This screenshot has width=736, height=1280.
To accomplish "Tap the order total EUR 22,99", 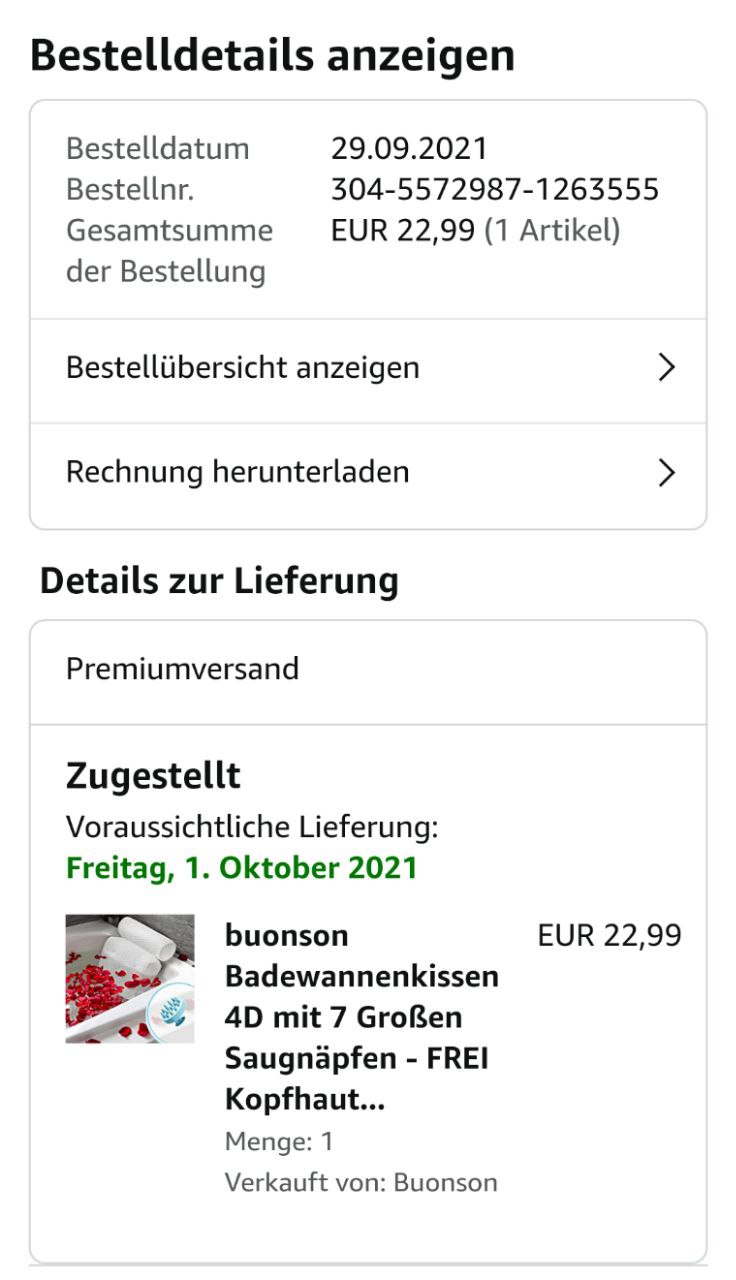I will pyautogui.click(x=402, y=231).
